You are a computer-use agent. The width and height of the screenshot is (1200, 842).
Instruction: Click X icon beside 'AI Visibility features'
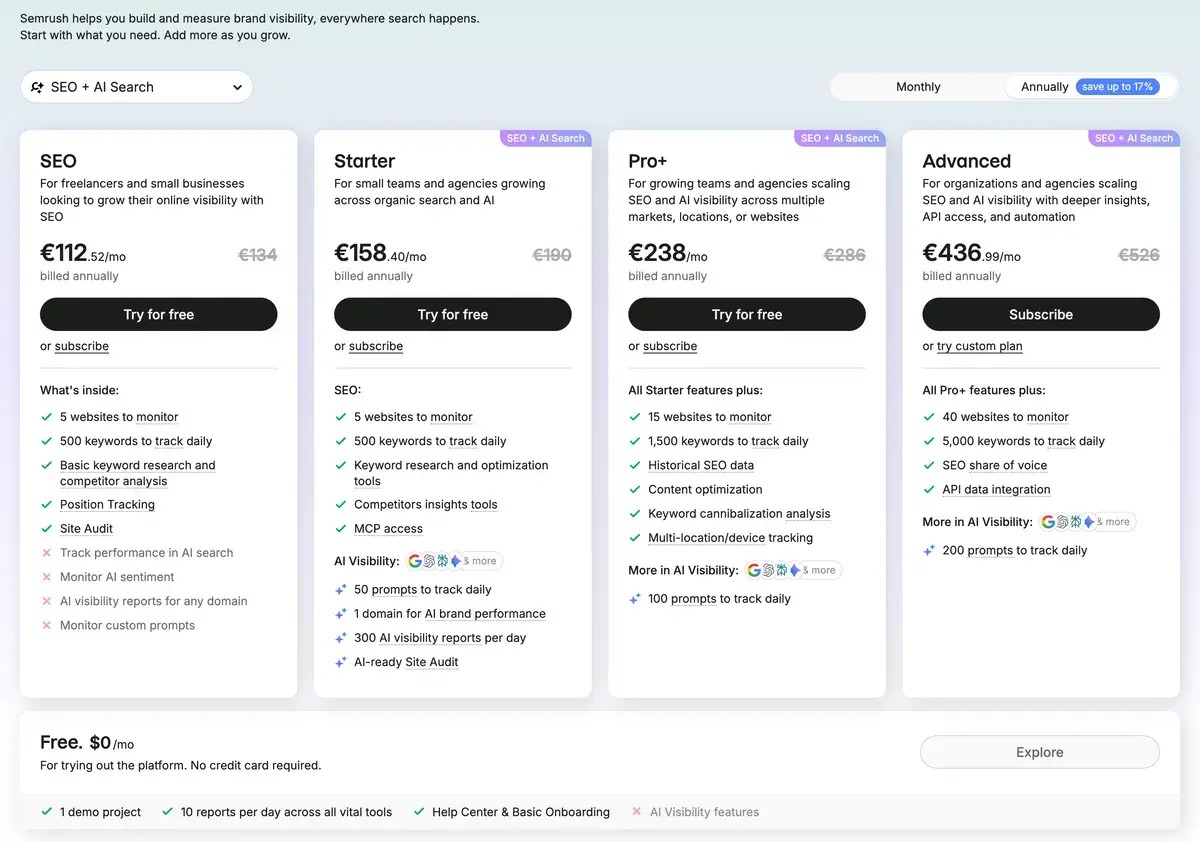tap(636, 812)
